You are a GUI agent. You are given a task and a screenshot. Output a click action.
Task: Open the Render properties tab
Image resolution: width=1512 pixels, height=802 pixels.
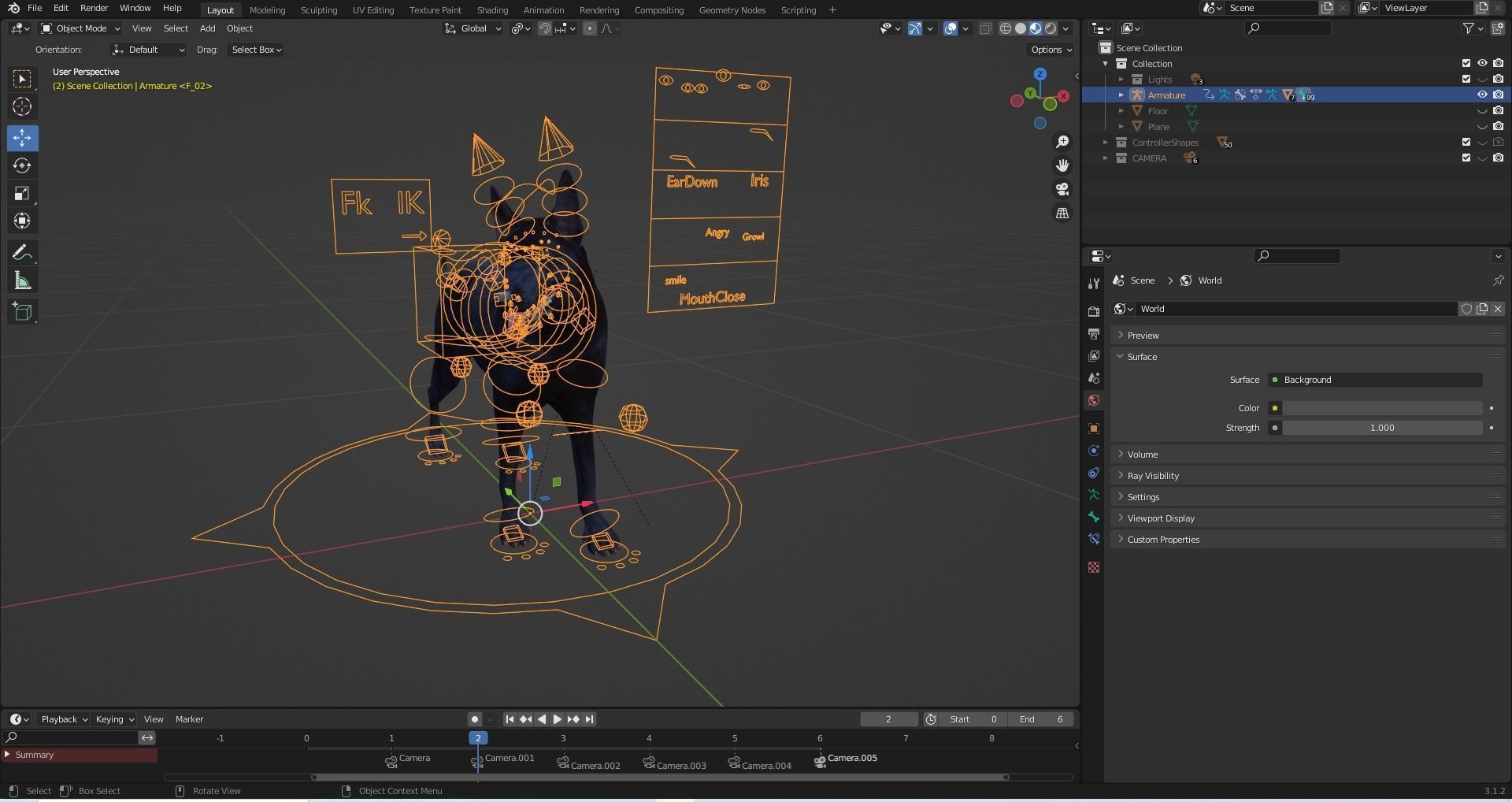click(x=1093, y=312)
